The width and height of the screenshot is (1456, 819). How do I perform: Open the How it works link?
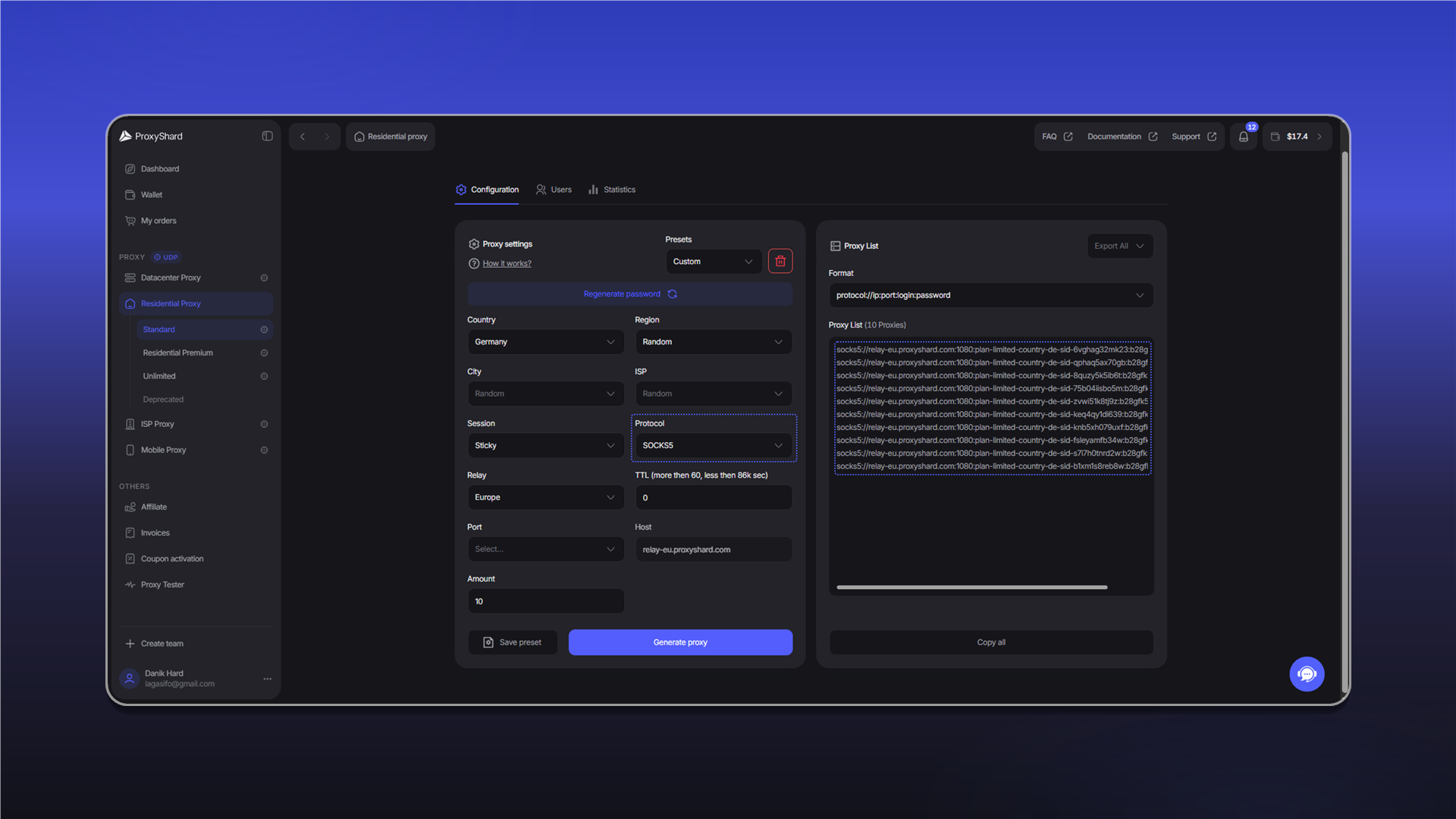click(507, 263)
